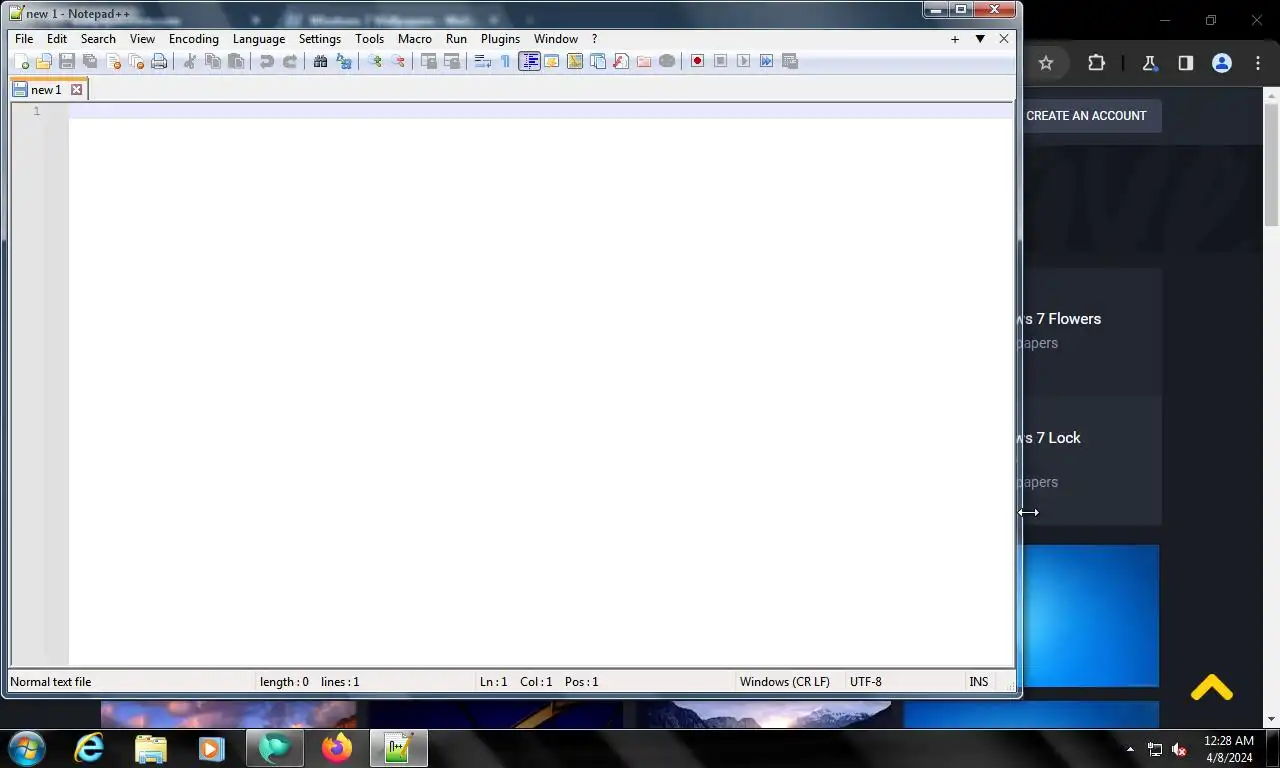Toggle Show All Characters pilcrow icon

[506, 61]
